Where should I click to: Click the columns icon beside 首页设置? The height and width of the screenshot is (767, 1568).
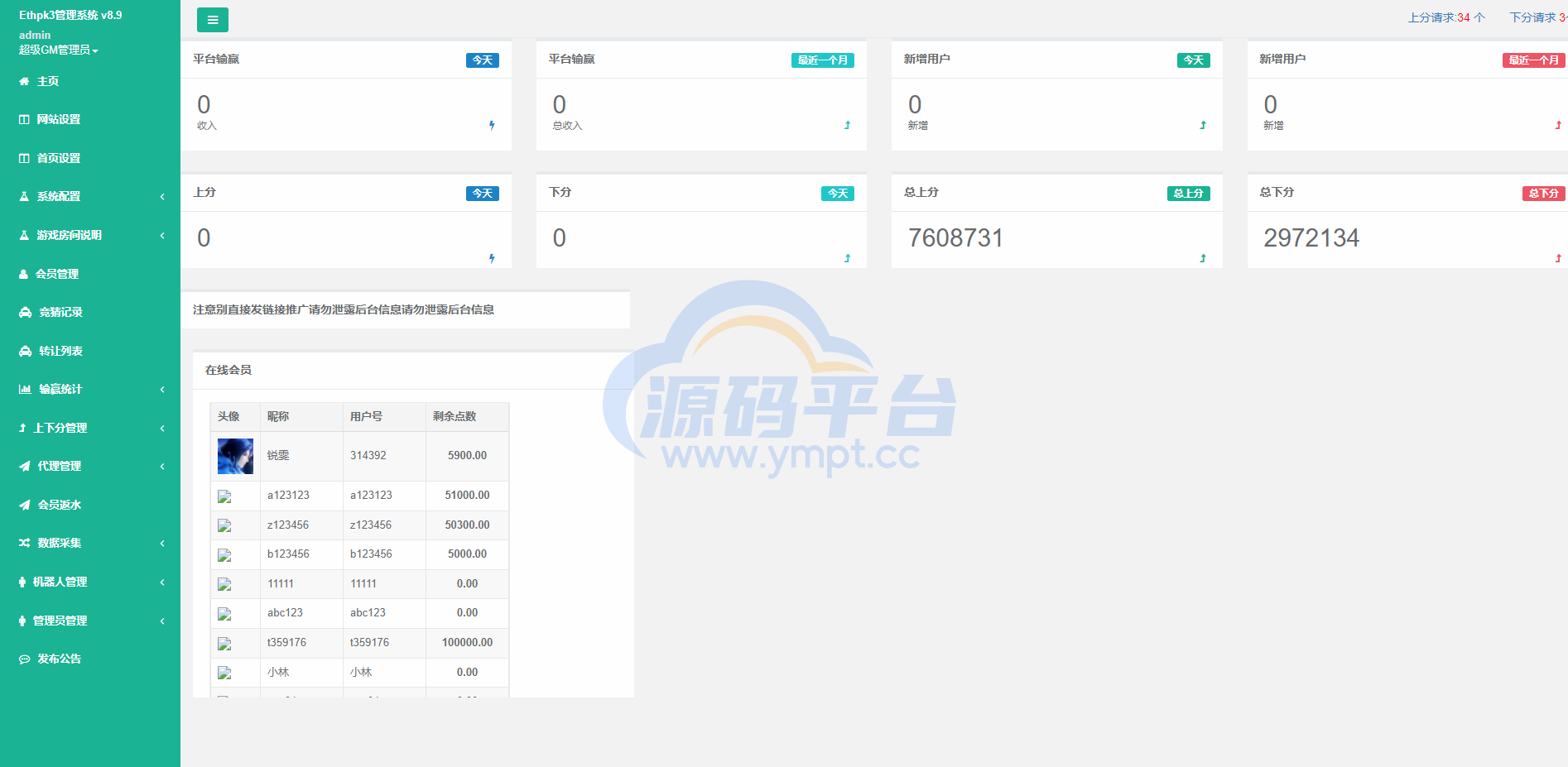pyautogui.click(x=24, y=158)
